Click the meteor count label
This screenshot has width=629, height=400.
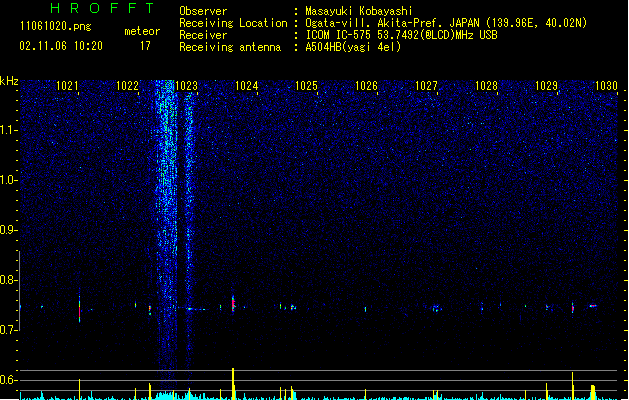click(x=142, y=31)
